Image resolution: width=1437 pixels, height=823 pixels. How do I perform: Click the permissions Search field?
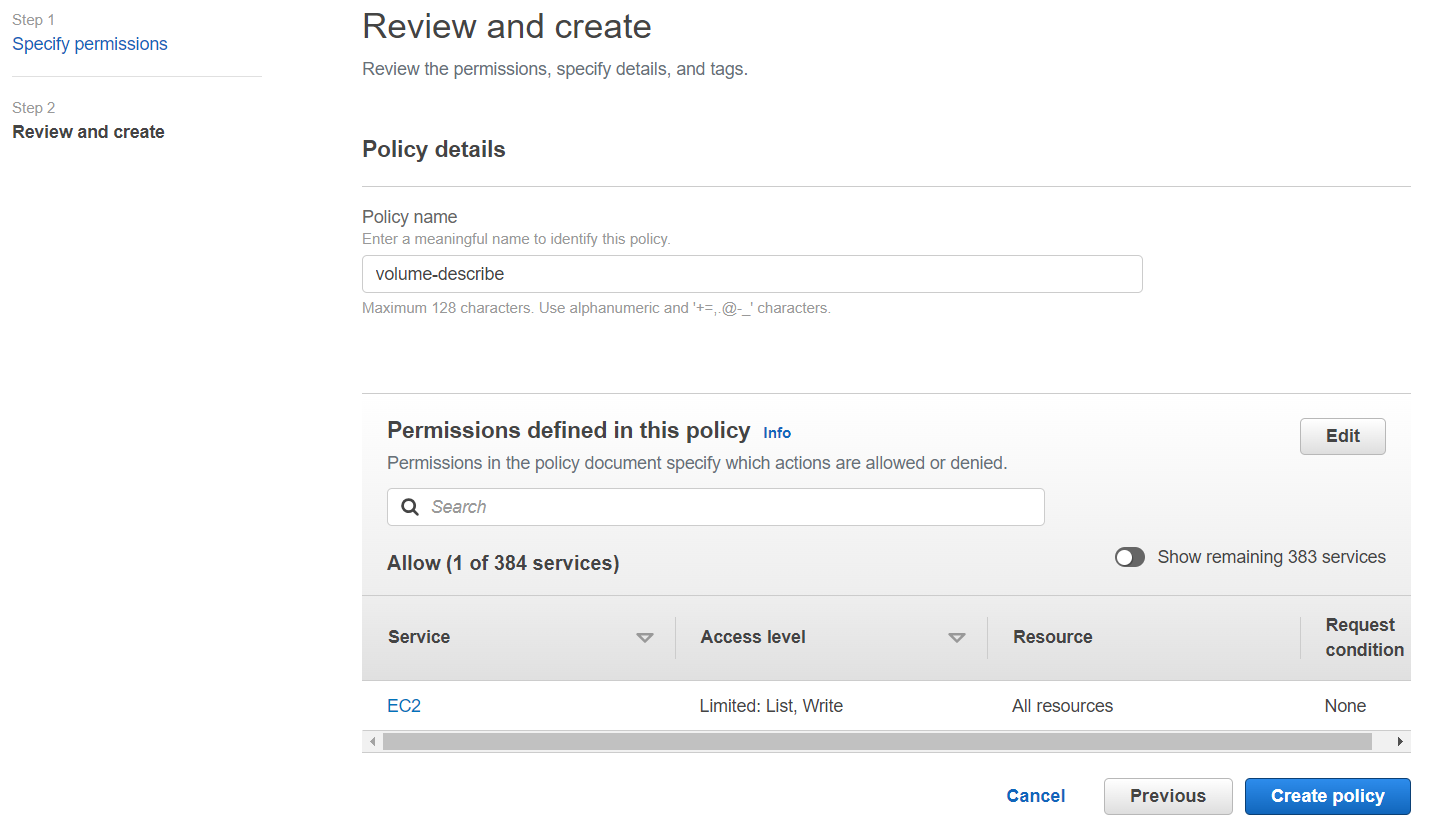click(716, 507)
